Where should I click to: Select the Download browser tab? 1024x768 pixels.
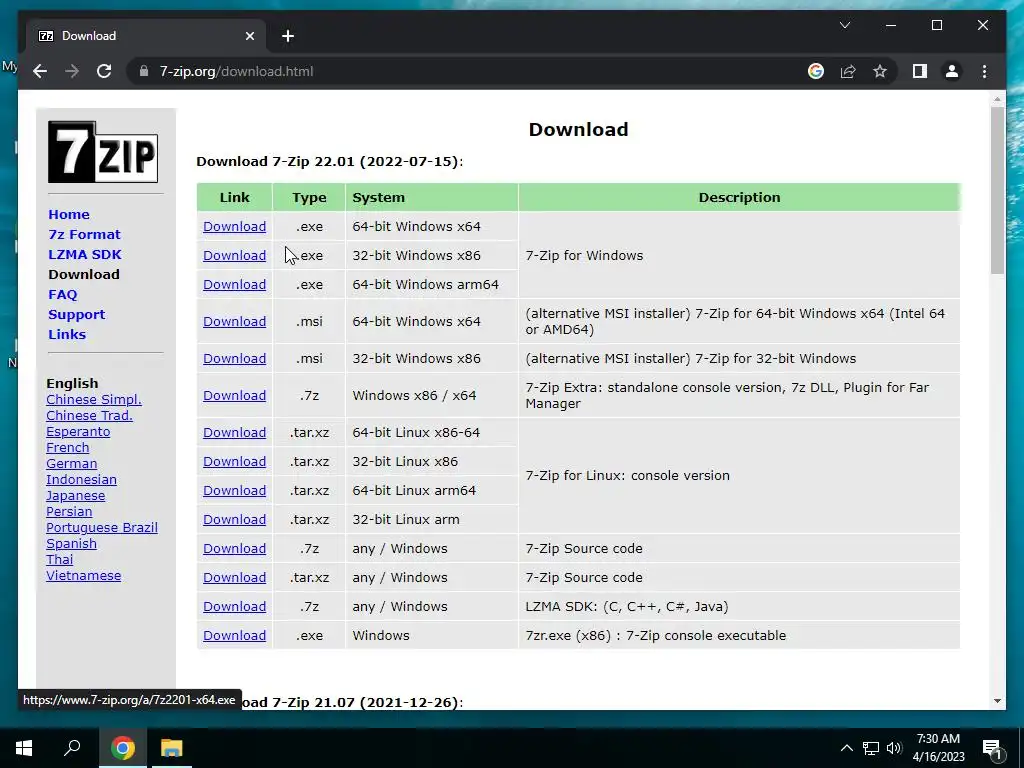[145, 36]
